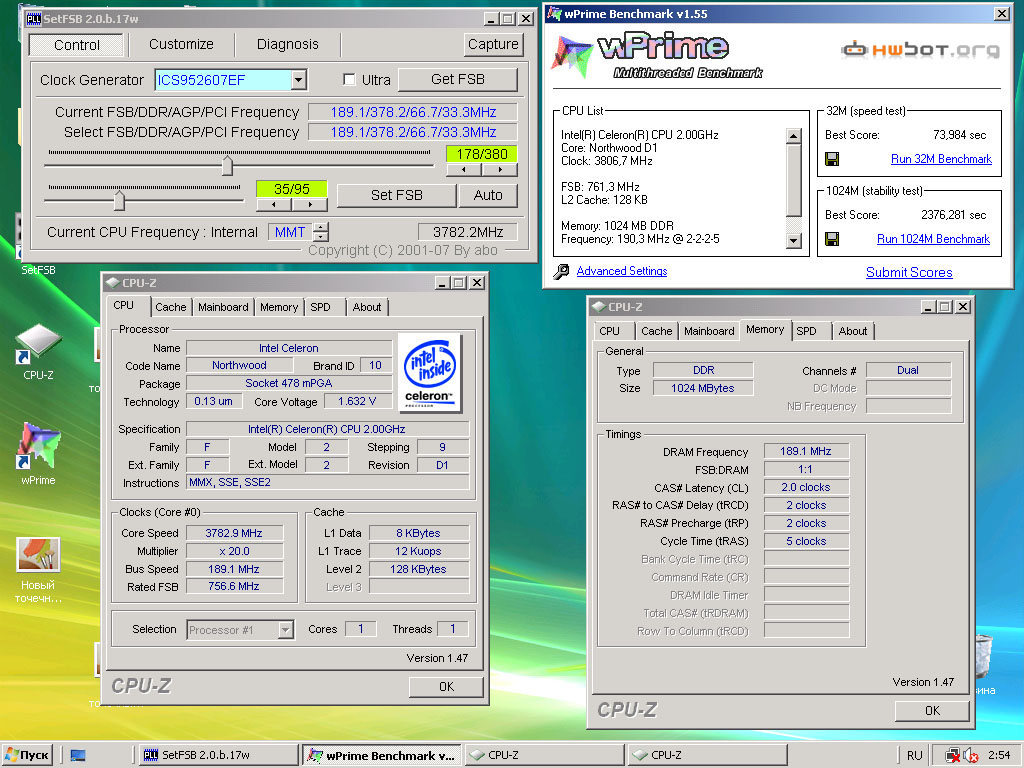This screenshot has height=768, width=1024.
Task: Open the volume icon in the system tray
Action: (x=970, y=756)
